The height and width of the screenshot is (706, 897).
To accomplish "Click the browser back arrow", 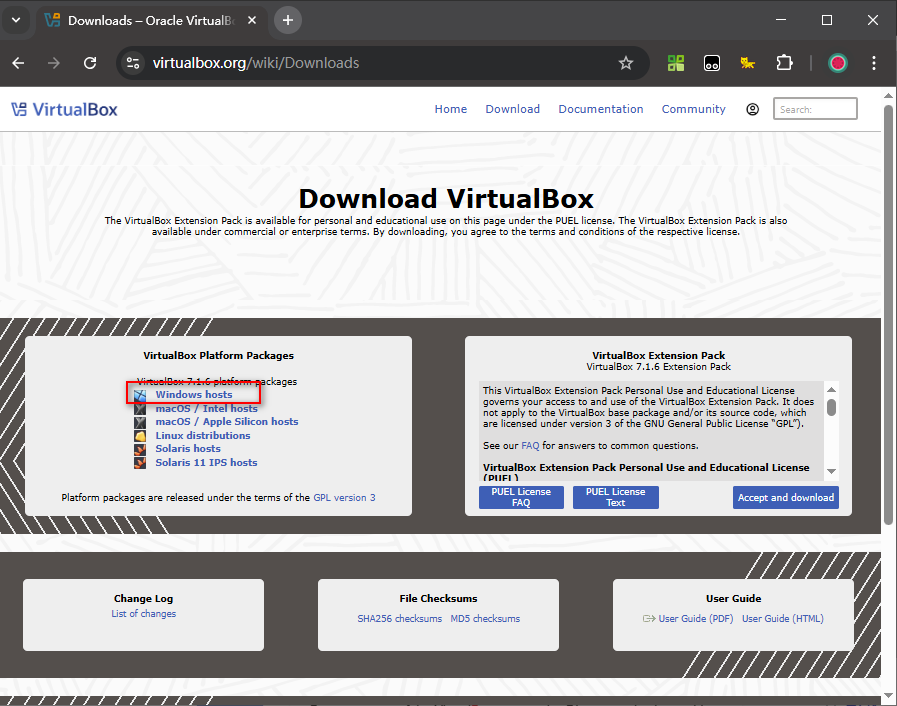I will (18, 63).
